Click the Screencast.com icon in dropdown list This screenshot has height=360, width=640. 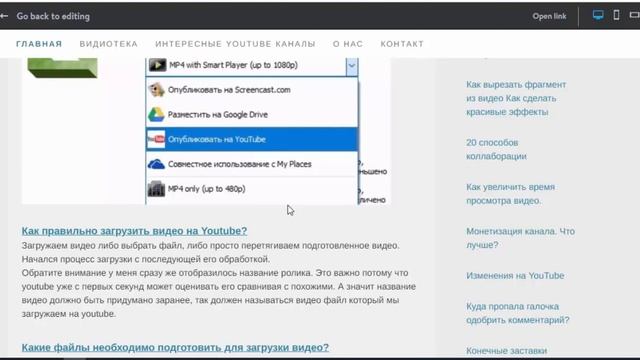coord(156,90)
